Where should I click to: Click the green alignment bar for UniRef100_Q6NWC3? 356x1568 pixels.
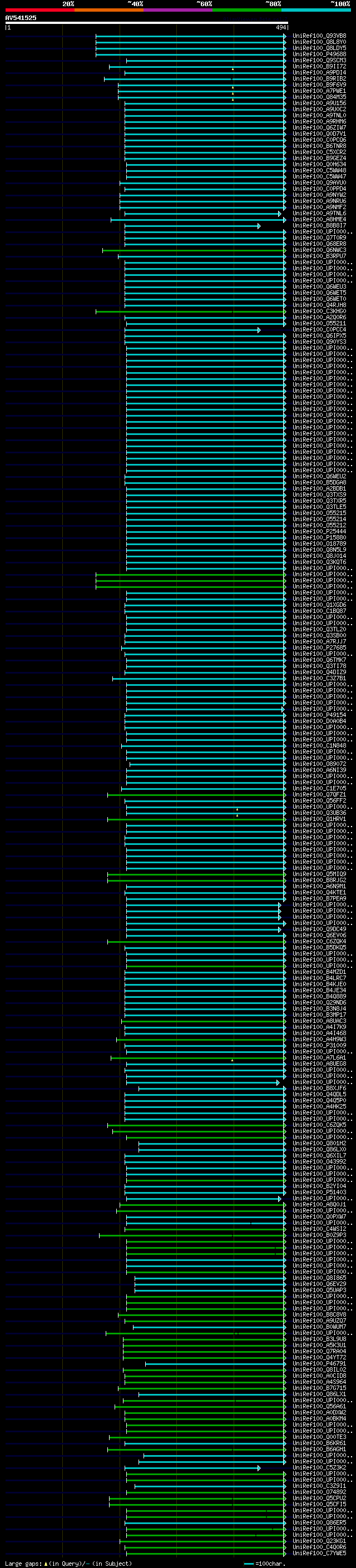(194, 250)
